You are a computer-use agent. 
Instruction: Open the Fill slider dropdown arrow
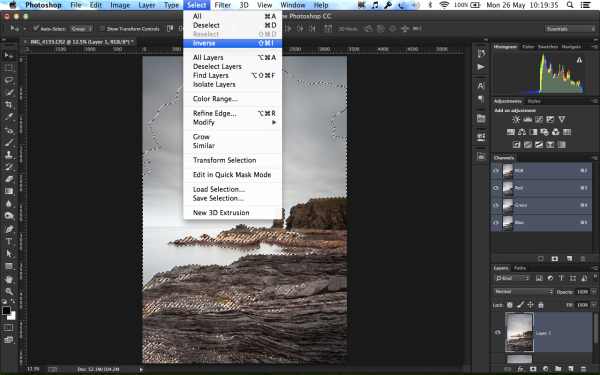593,305
